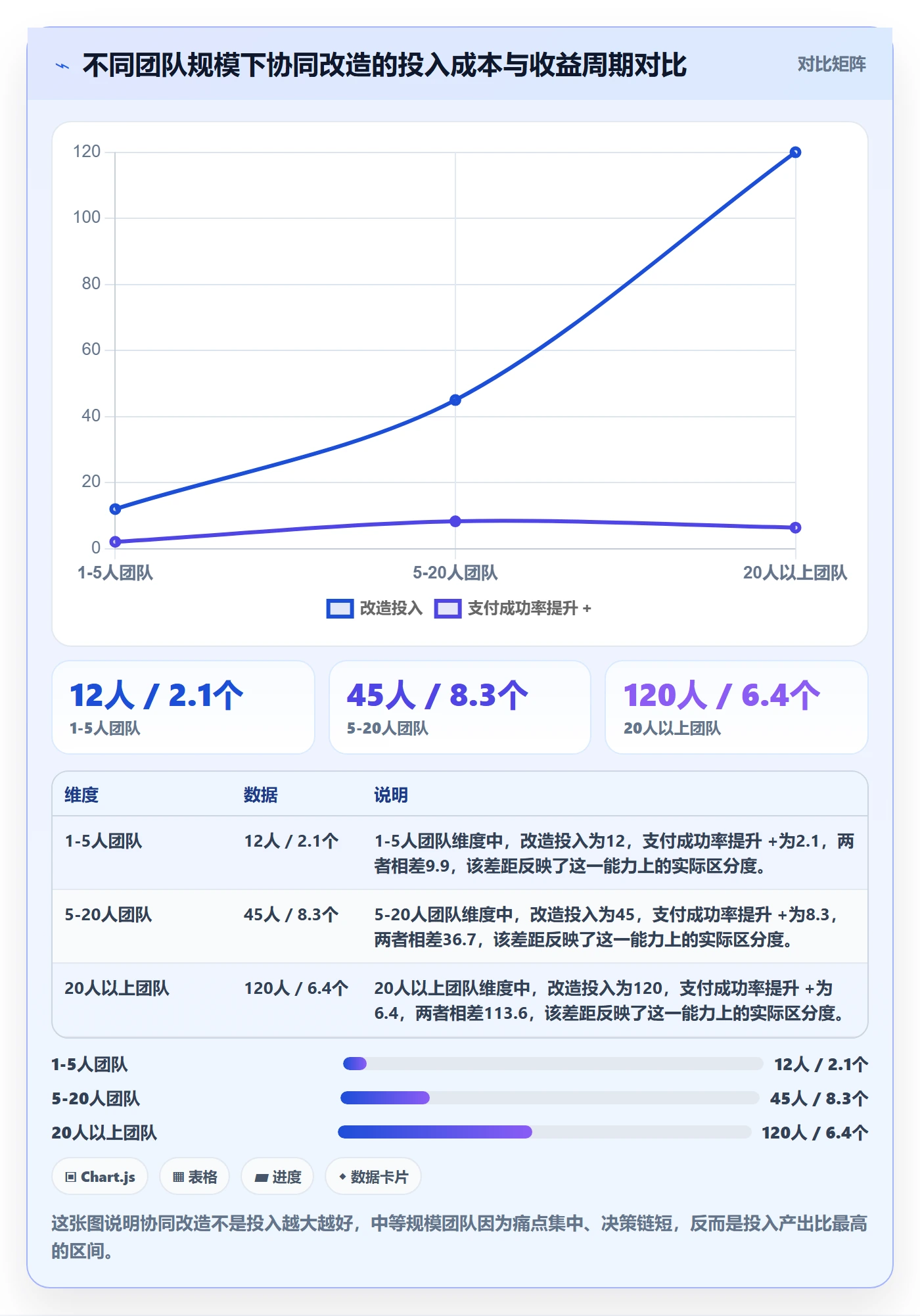Click table cell 12人 / 2.1个
920x1316 pixels.
(291, 841)
